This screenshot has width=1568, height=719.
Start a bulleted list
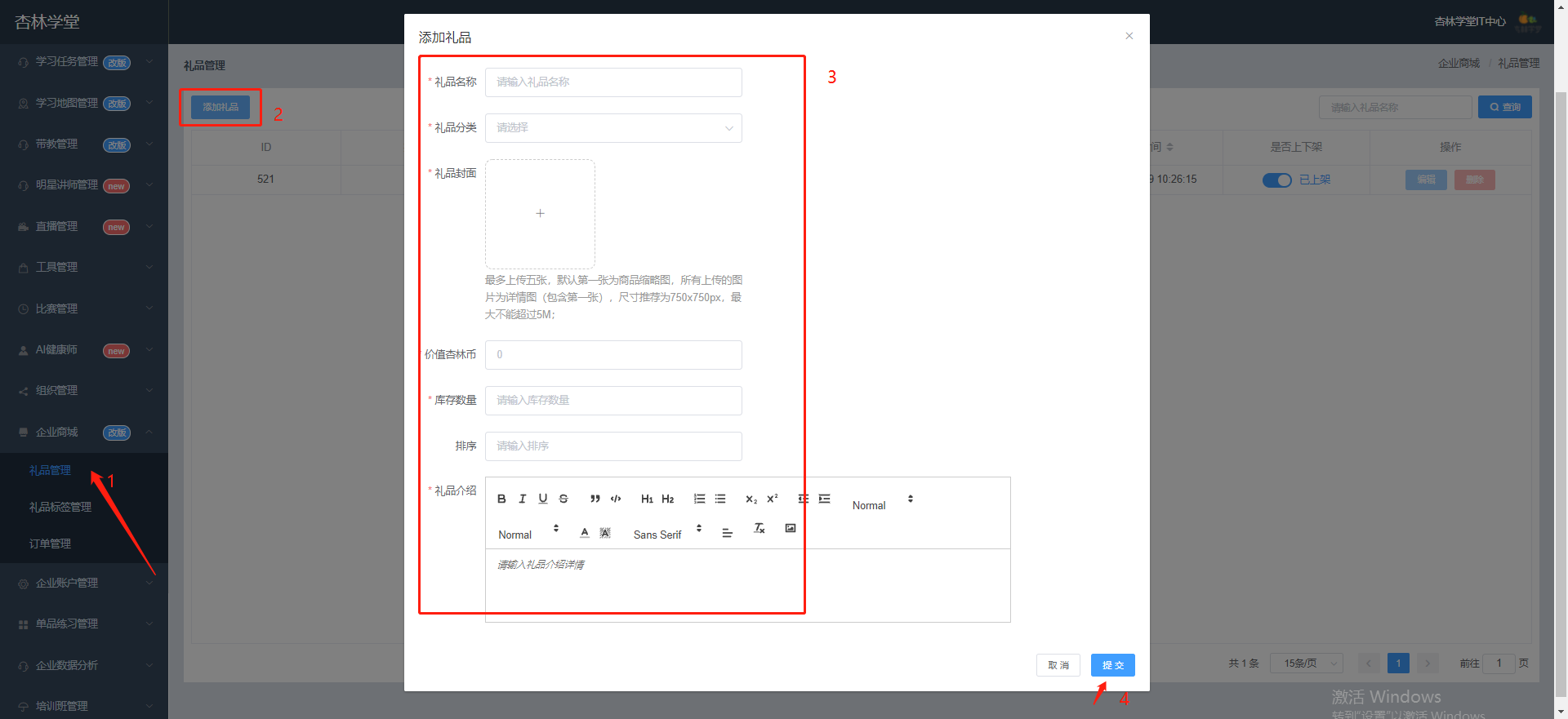click(720, 499)
